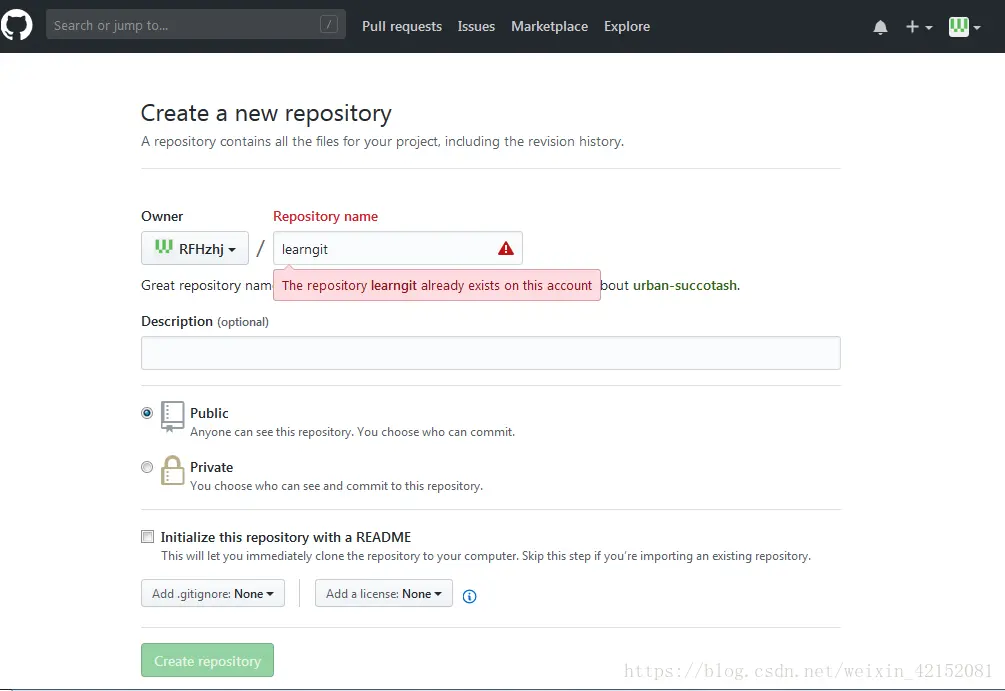Open the notifications bell icon
This screenshot has width=1005, height=691.
point(881,27)
